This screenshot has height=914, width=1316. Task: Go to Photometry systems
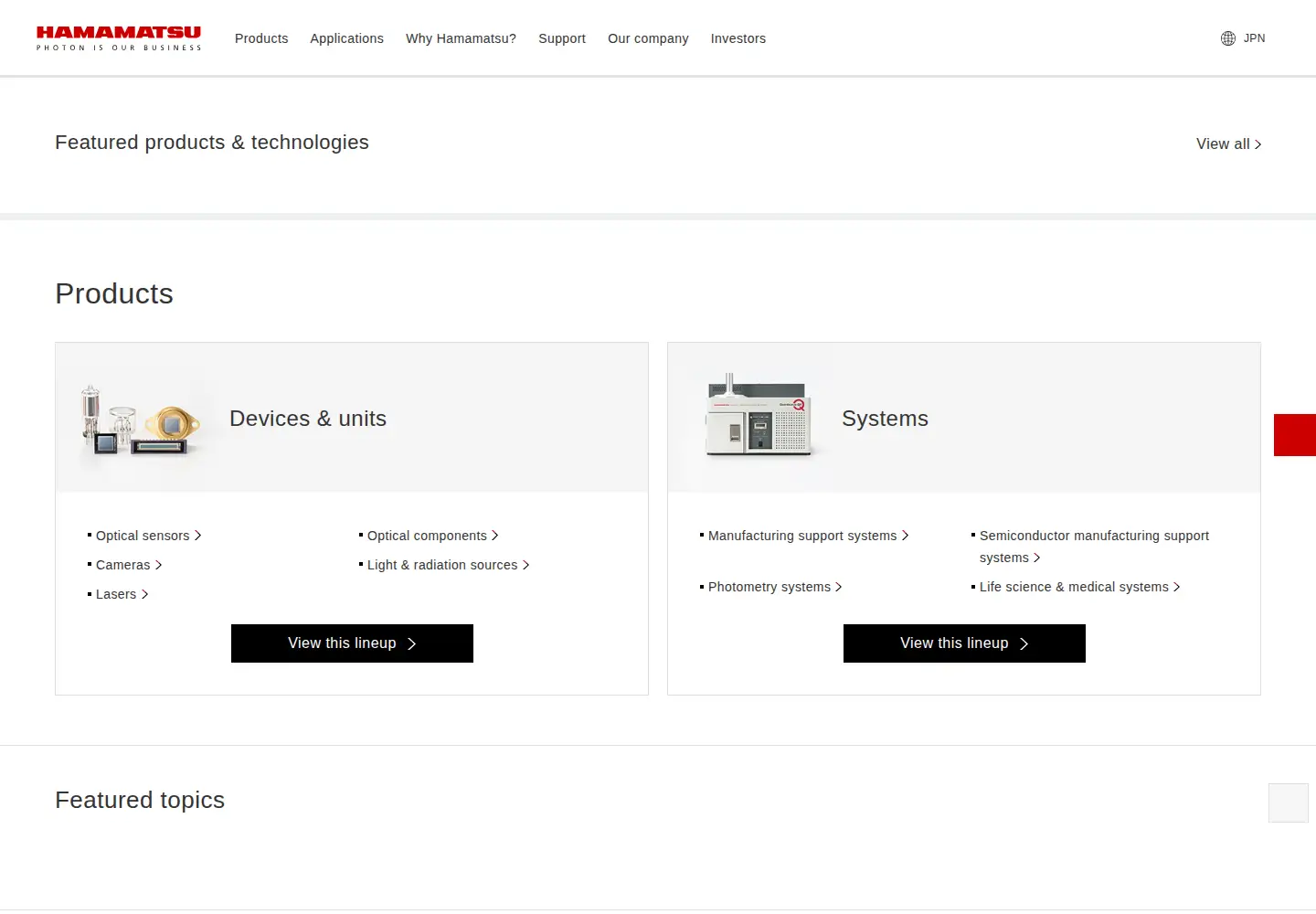(773, 587)
